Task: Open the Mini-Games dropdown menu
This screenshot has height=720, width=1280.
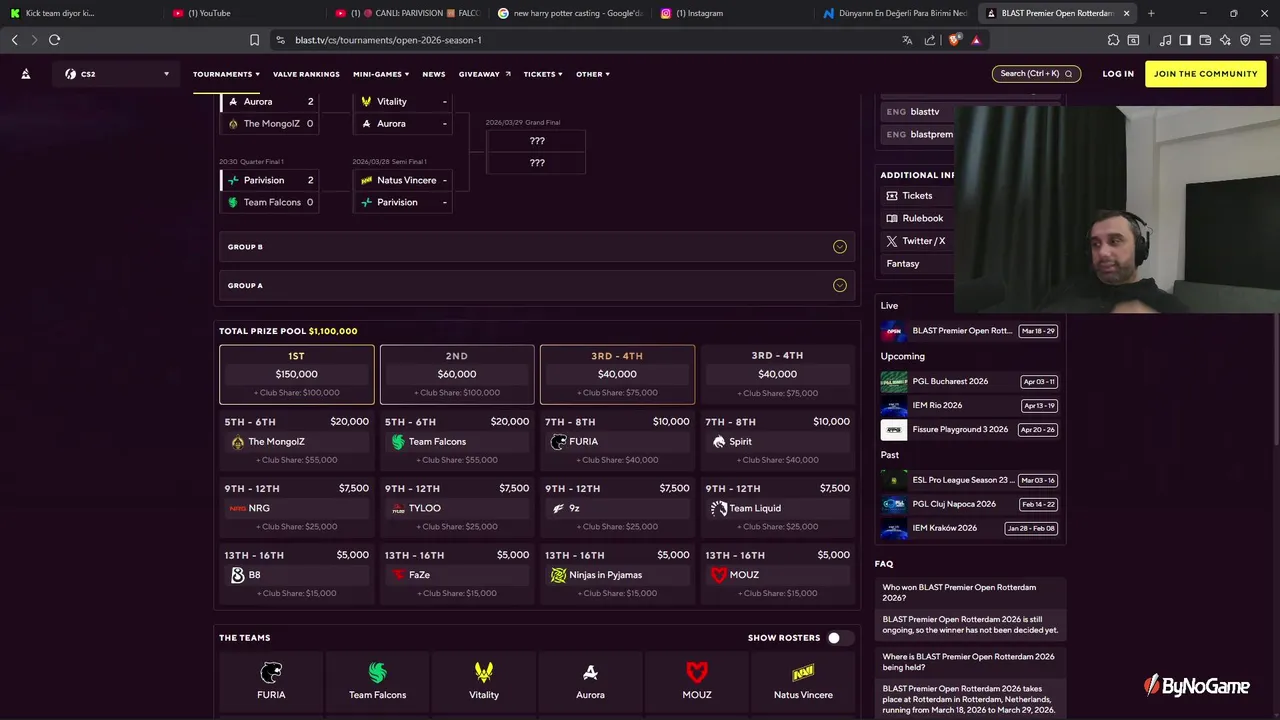Action: click(x=381, y=74)
